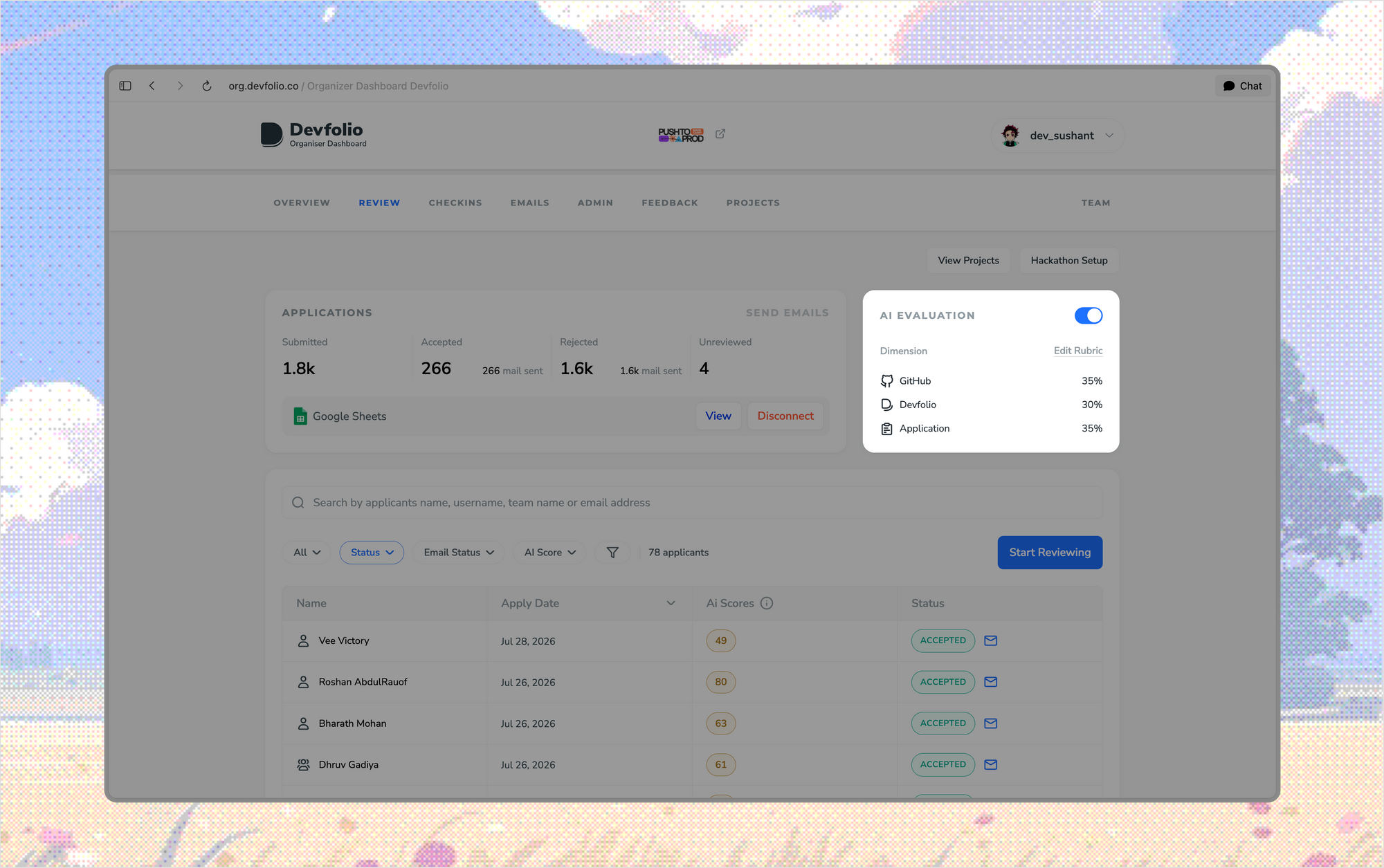
Task: Click the dev_sushant profile avatar
Action: pos(1010,136)
